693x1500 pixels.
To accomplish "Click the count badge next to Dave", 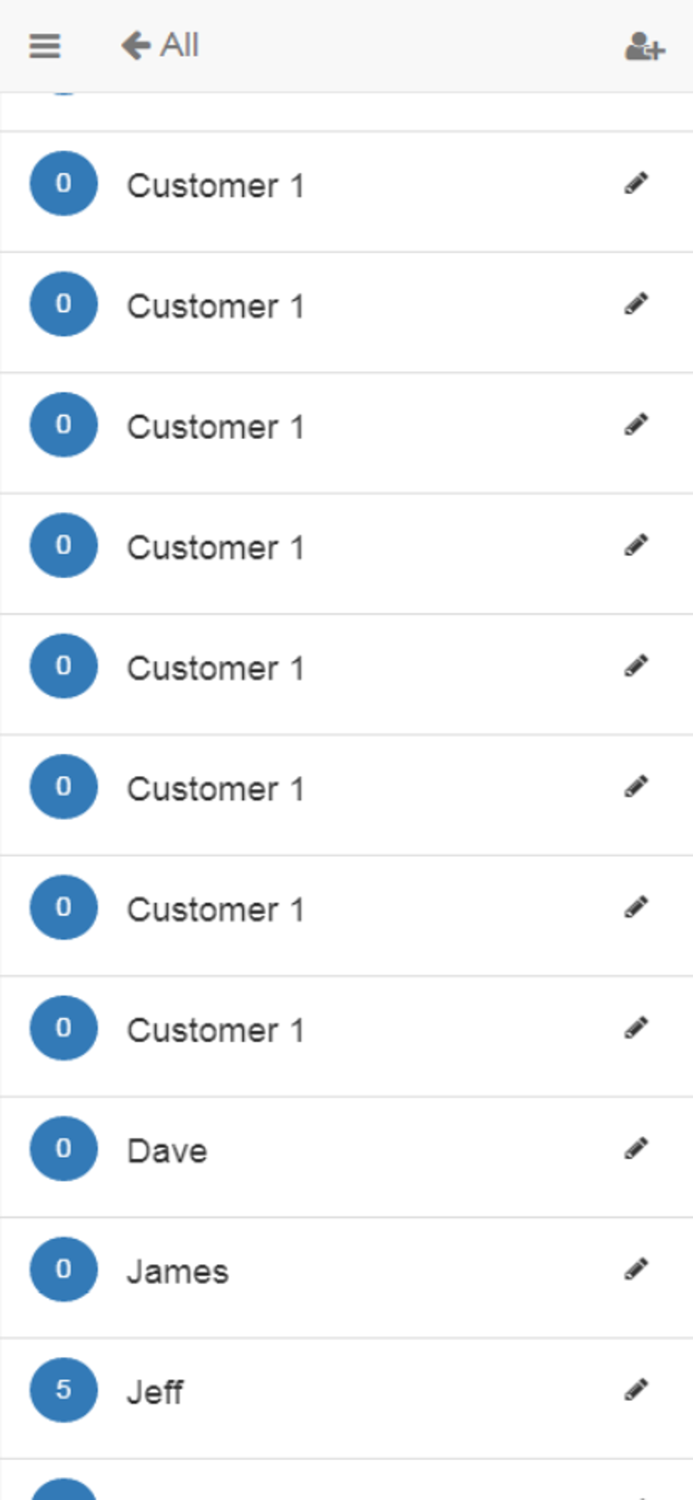I will [x=63, y=1148].
